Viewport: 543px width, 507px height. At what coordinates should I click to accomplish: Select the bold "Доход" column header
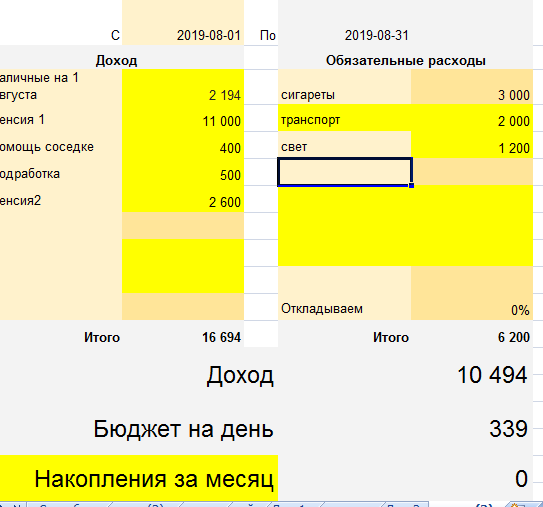coord(116,61)
